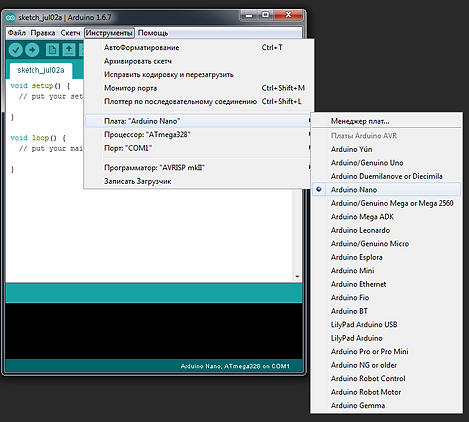Select Arduino NG or older board
Viewport: 469px width, 422px height.
[x=386, y=365]
